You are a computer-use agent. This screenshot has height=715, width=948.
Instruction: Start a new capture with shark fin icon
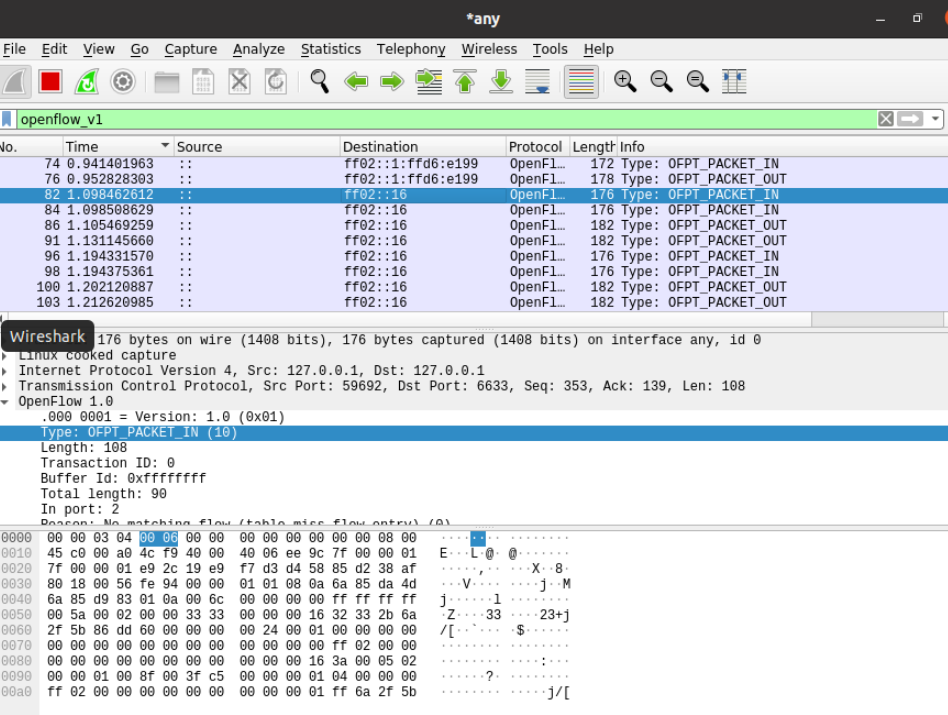click(x=15, y=81)
